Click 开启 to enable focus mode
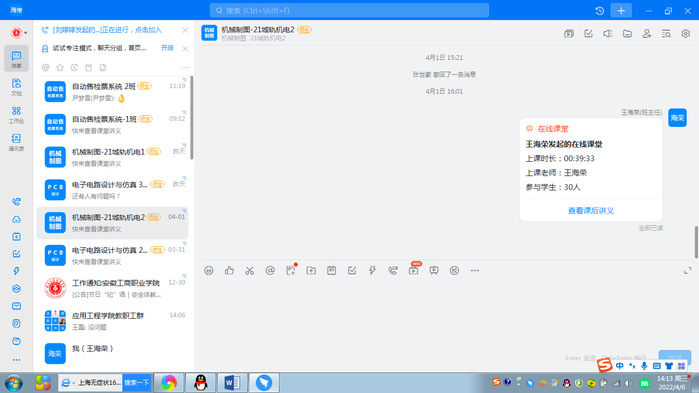 coord(167,48)
